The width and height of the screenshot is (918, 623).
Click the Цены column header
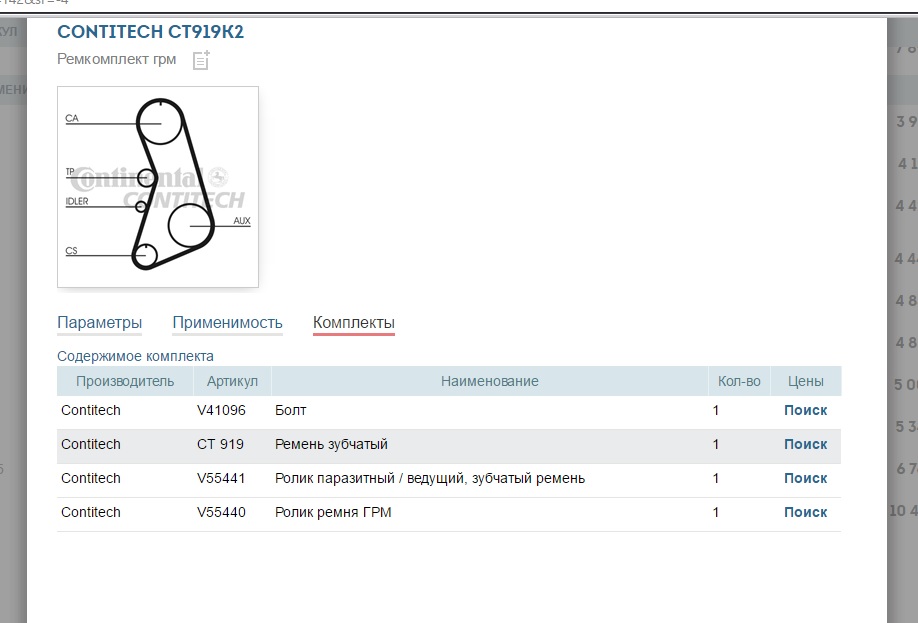pyautogui.click(x=806, y=381)
